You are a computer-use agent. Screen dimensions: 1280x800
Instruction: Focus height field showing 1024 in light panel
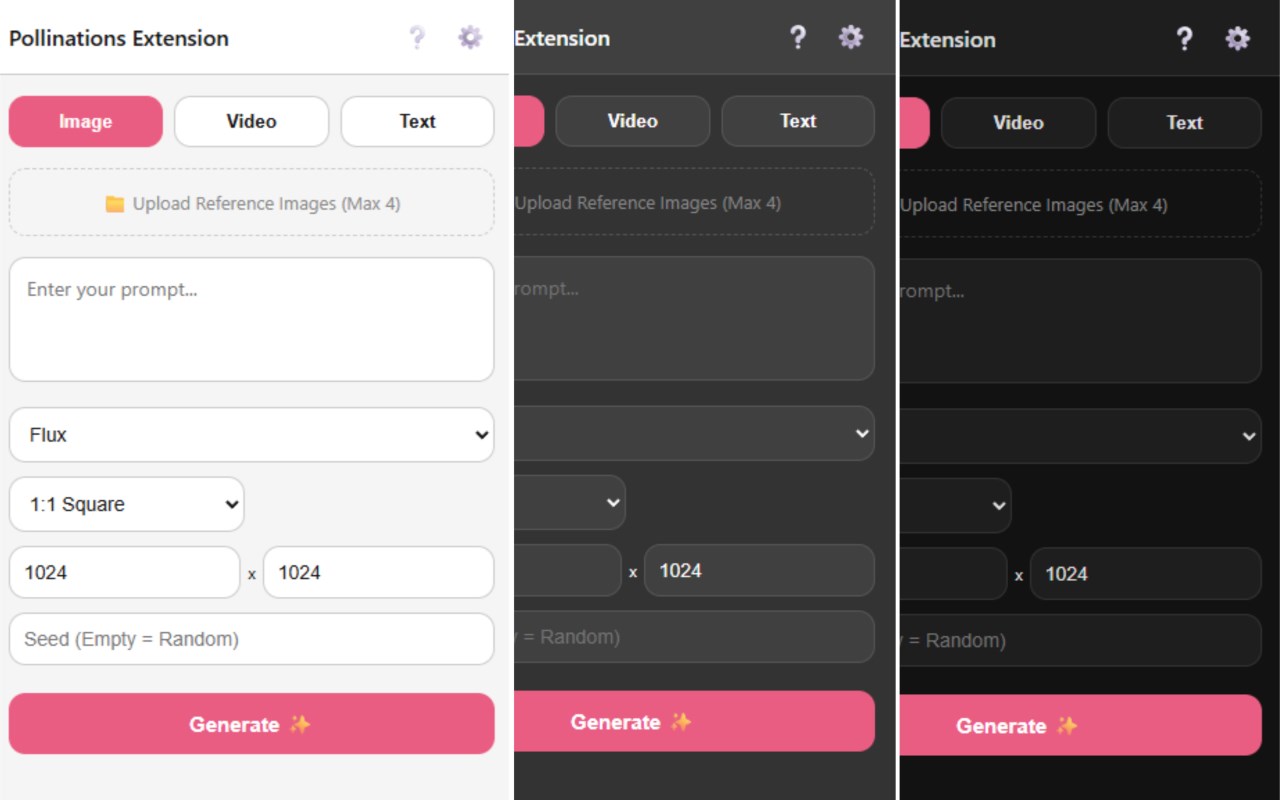coord(378,572)
